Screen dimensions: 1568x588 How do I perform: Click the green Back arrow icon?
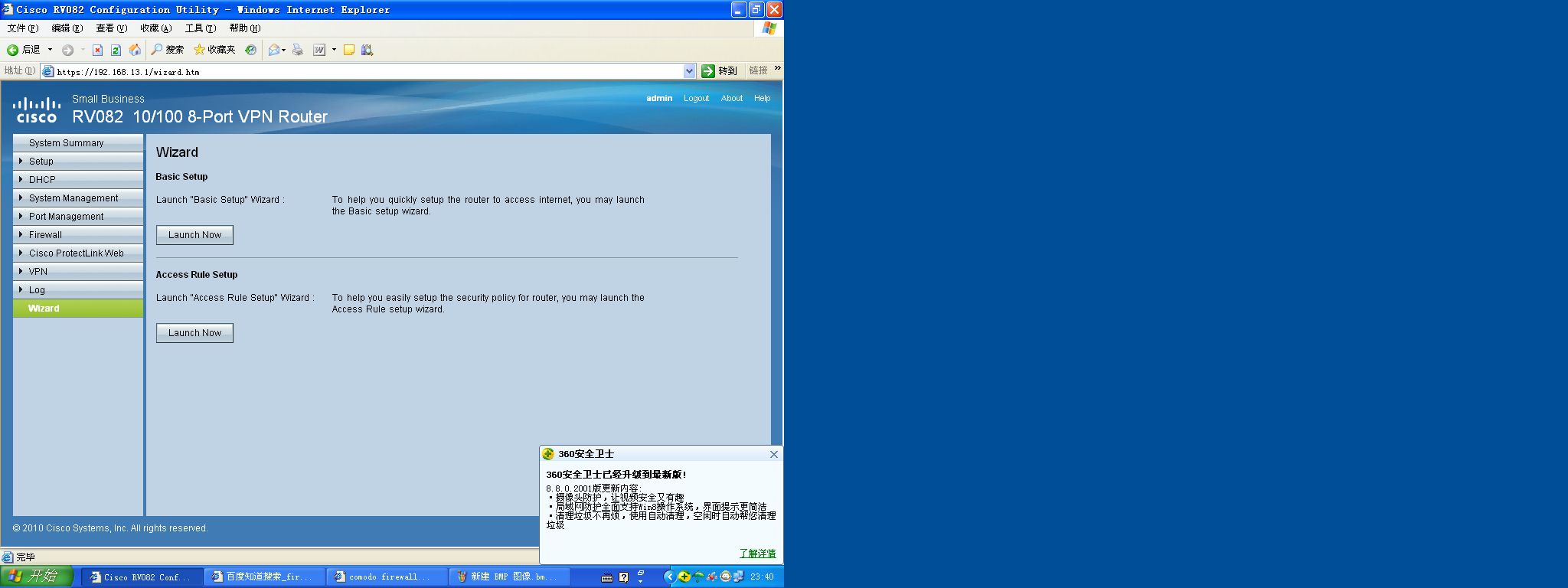point(13,50)
